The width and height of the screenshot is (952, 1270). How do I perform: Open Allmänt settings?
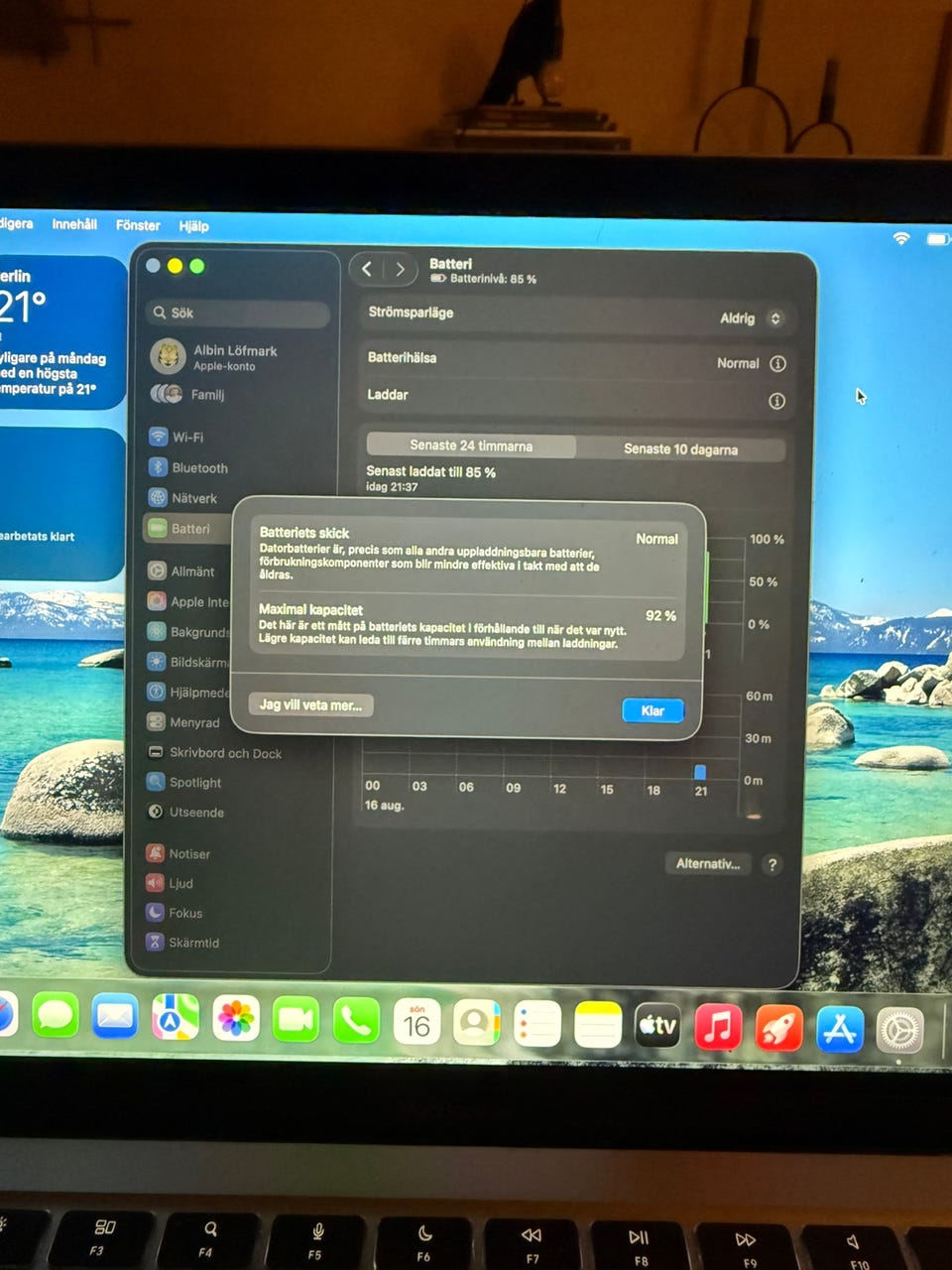180,571
